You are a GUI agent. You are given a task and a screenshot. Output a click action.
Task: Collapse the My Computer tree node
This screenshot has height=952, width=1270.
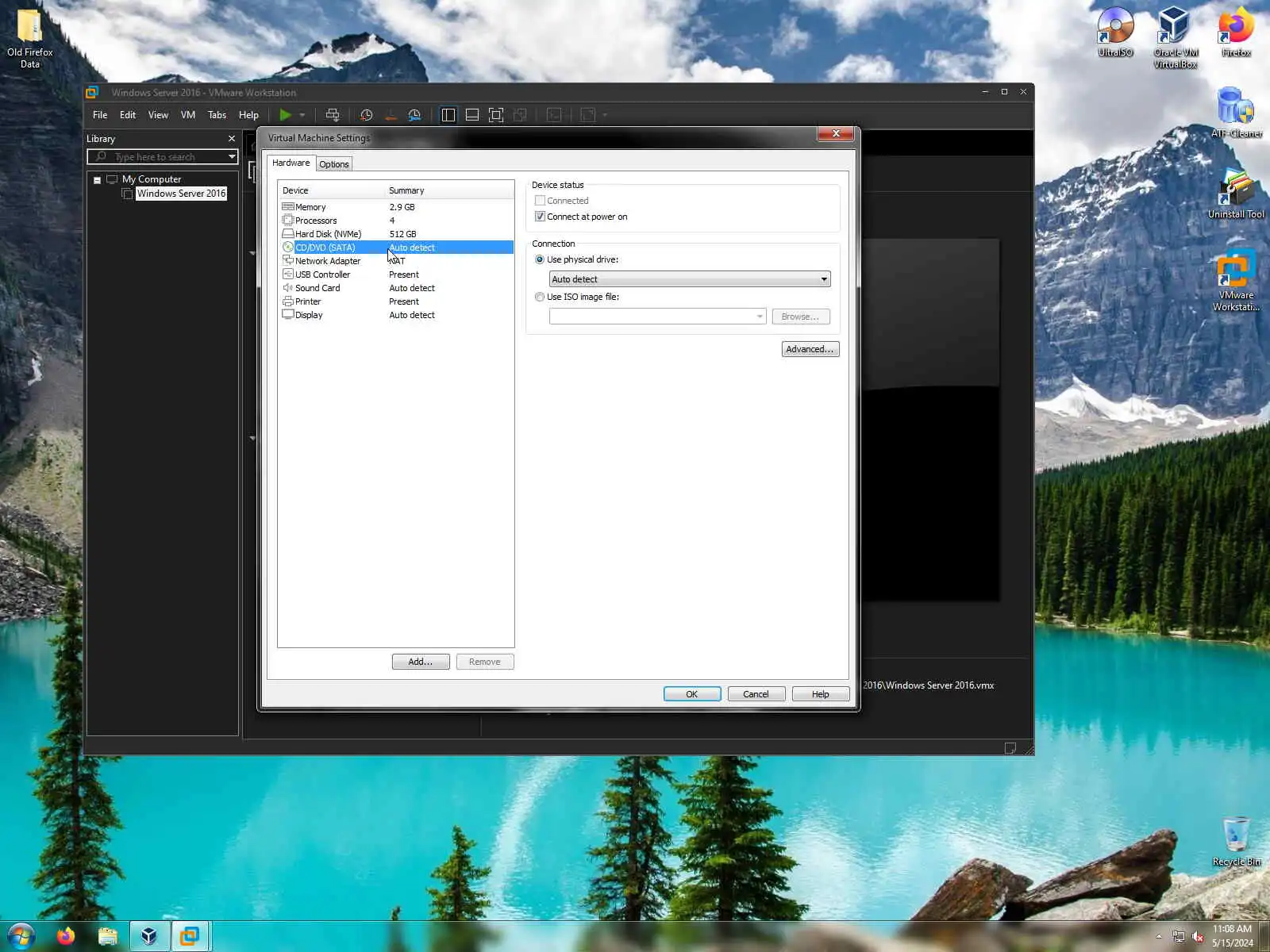click(x=97, y=180)
